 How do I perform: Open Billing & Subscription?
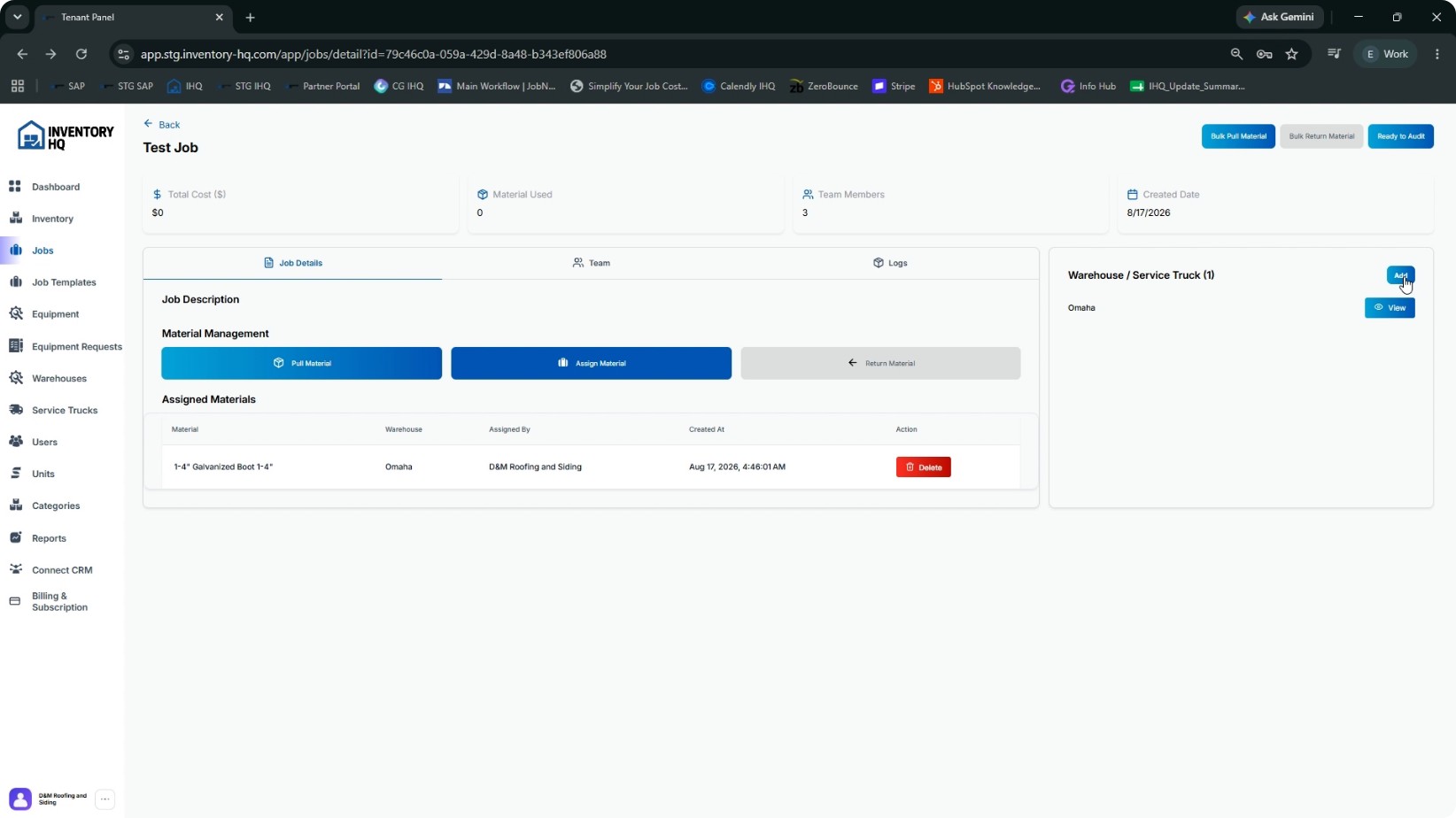click(x=59, y=602)
